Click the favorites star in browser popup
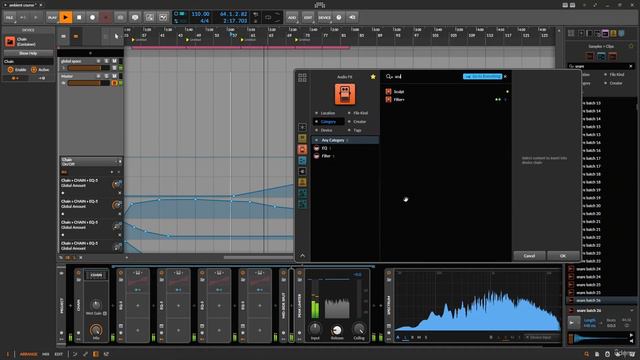This screenshot has width=640, height=360. click(373, 77)
